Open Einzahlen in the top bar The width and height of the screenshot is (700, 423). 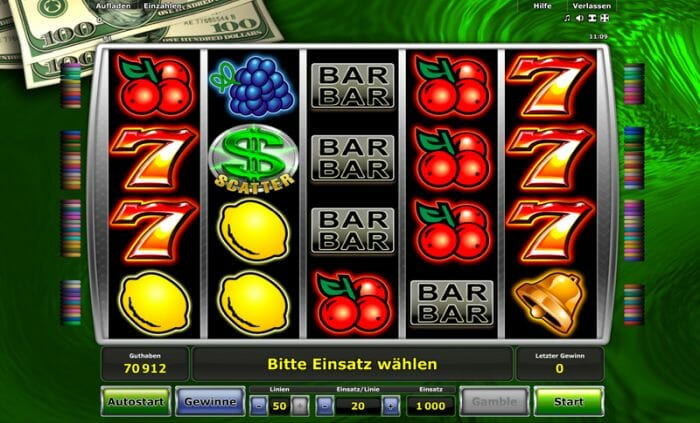pyautogui.click(x=162, y=6)
